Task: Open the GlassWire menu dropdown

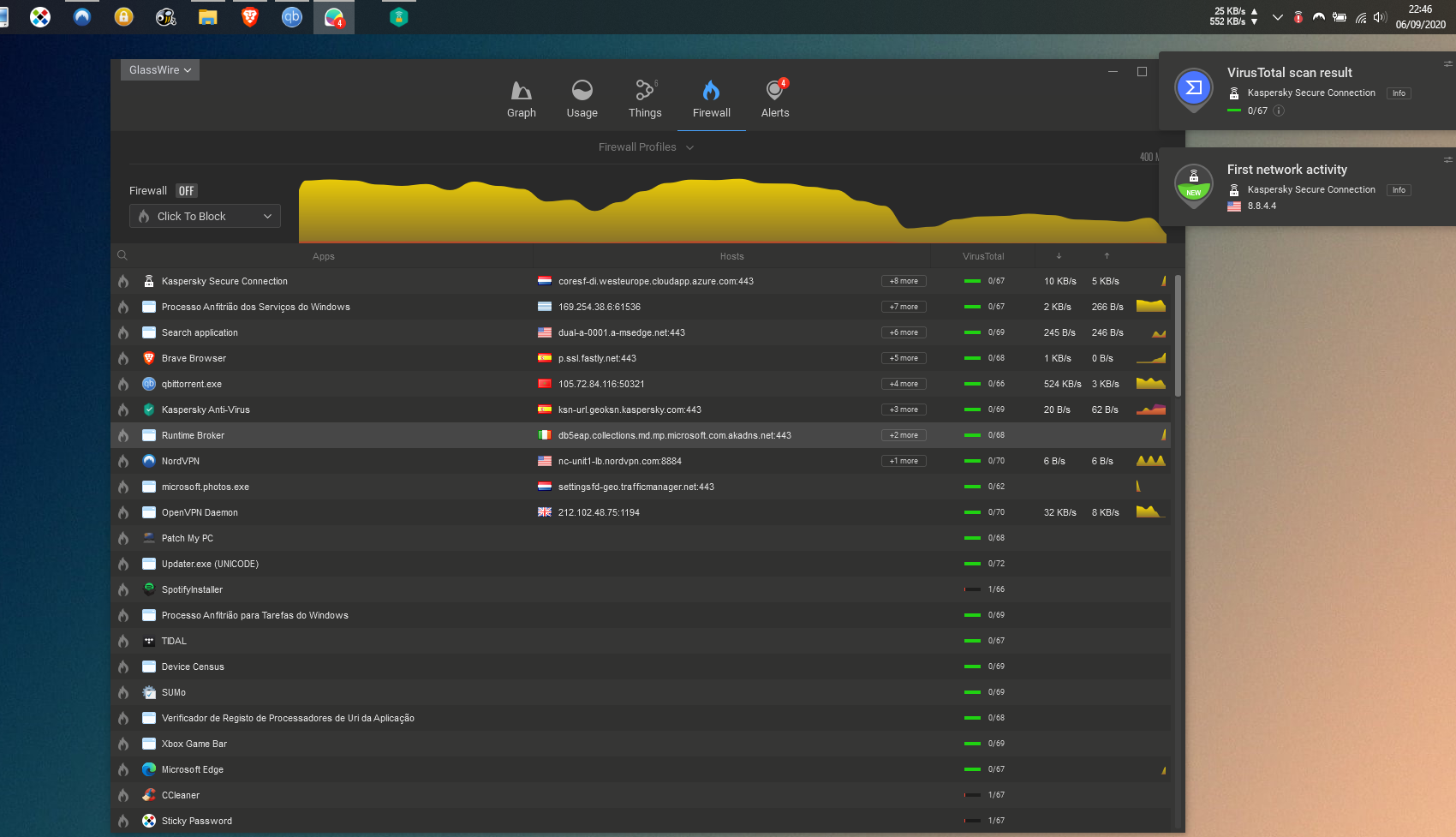Action: pyautogui.click(x=160, y=70)
